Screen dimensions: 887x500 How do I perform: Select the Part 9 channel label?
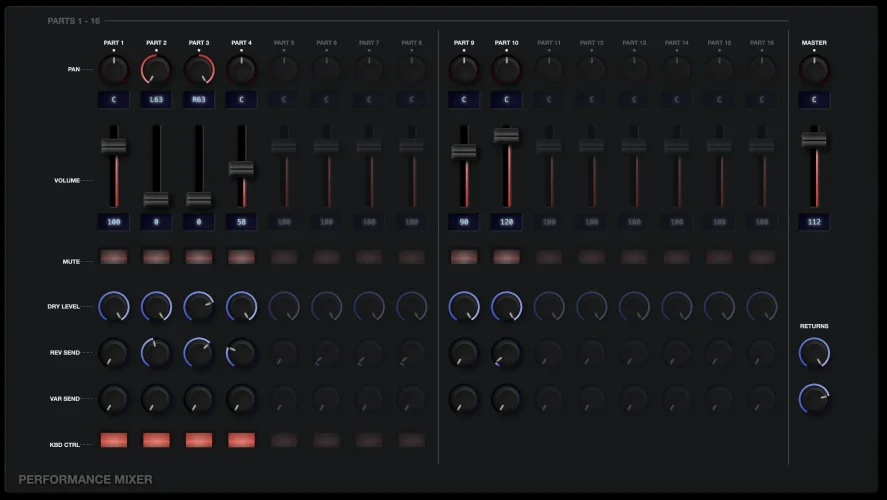[464, 43]
